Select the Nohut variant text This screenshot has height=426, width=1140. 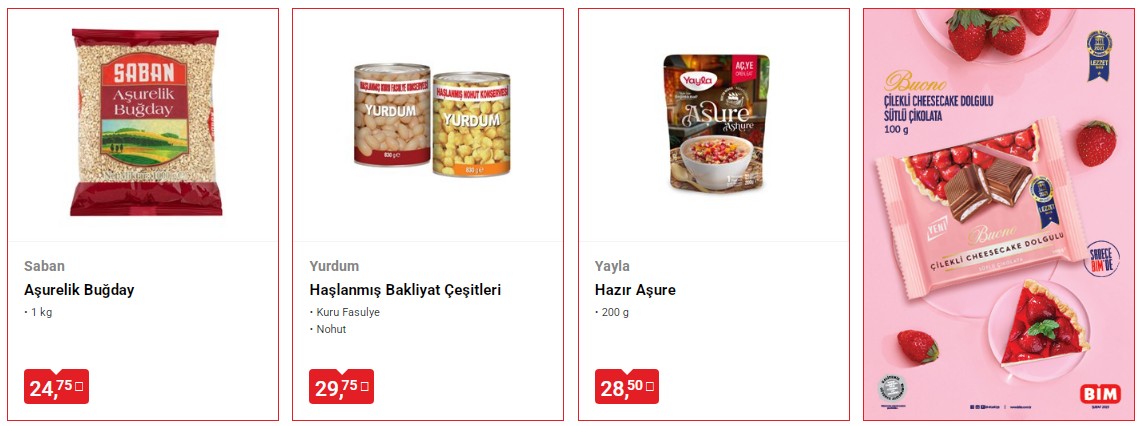(x=331, y=329)
